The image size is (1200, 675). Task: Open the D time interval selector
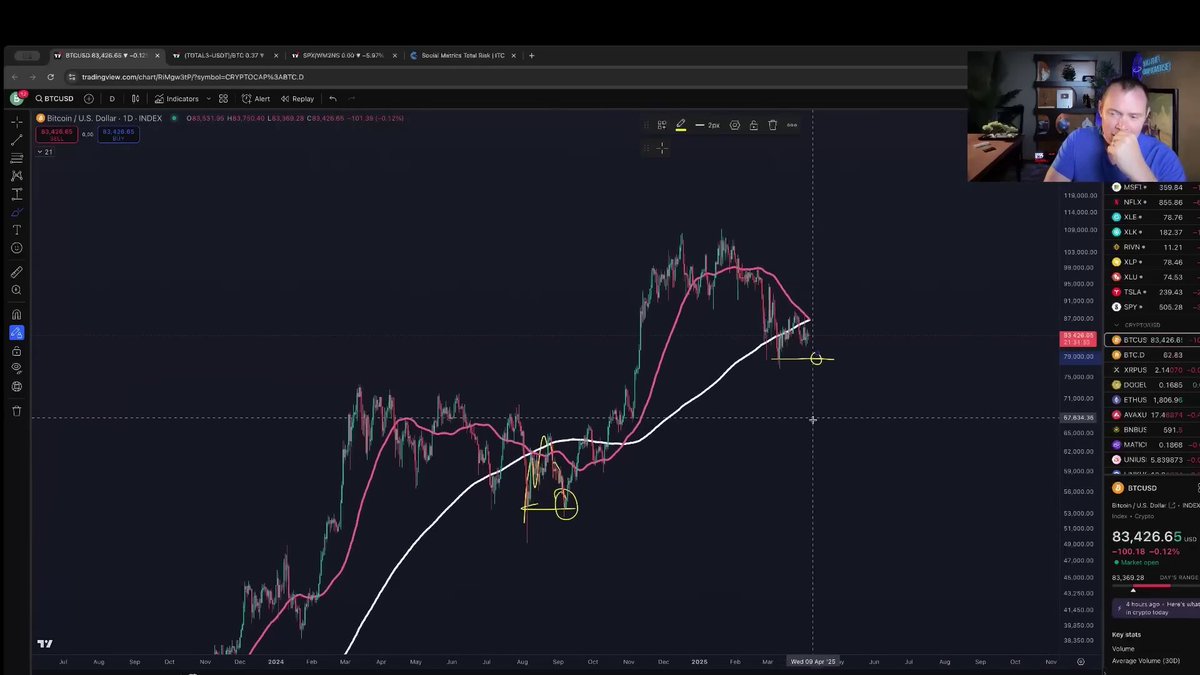pos(112,99)
